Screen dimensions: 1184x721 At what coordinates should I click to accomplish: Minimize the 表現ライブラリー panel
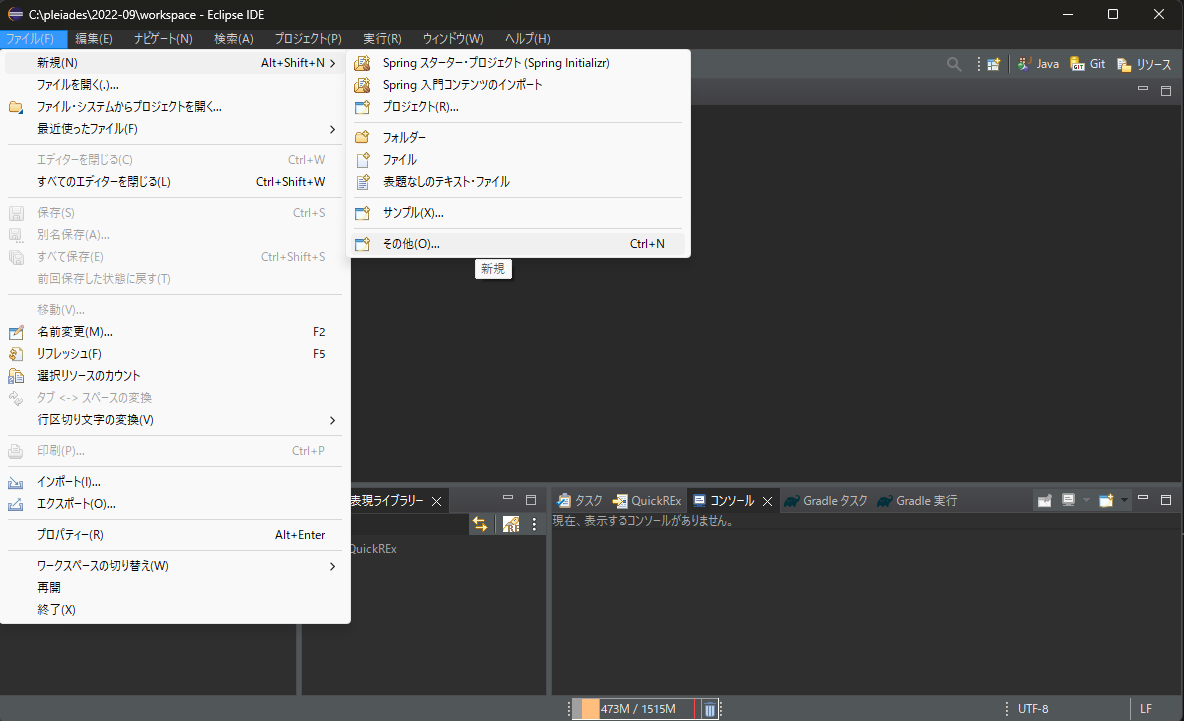coord(507,498)
